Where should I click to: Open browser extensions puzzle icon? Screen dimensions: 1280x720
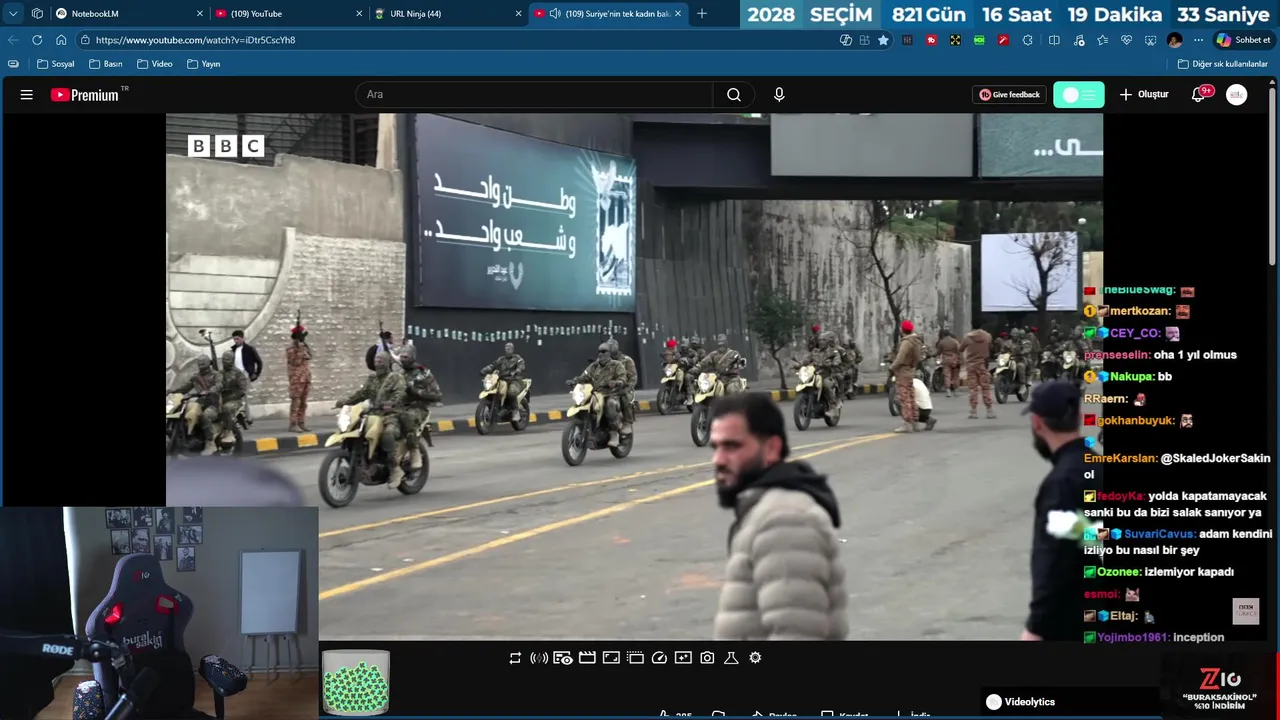[x=1027, y=40]
